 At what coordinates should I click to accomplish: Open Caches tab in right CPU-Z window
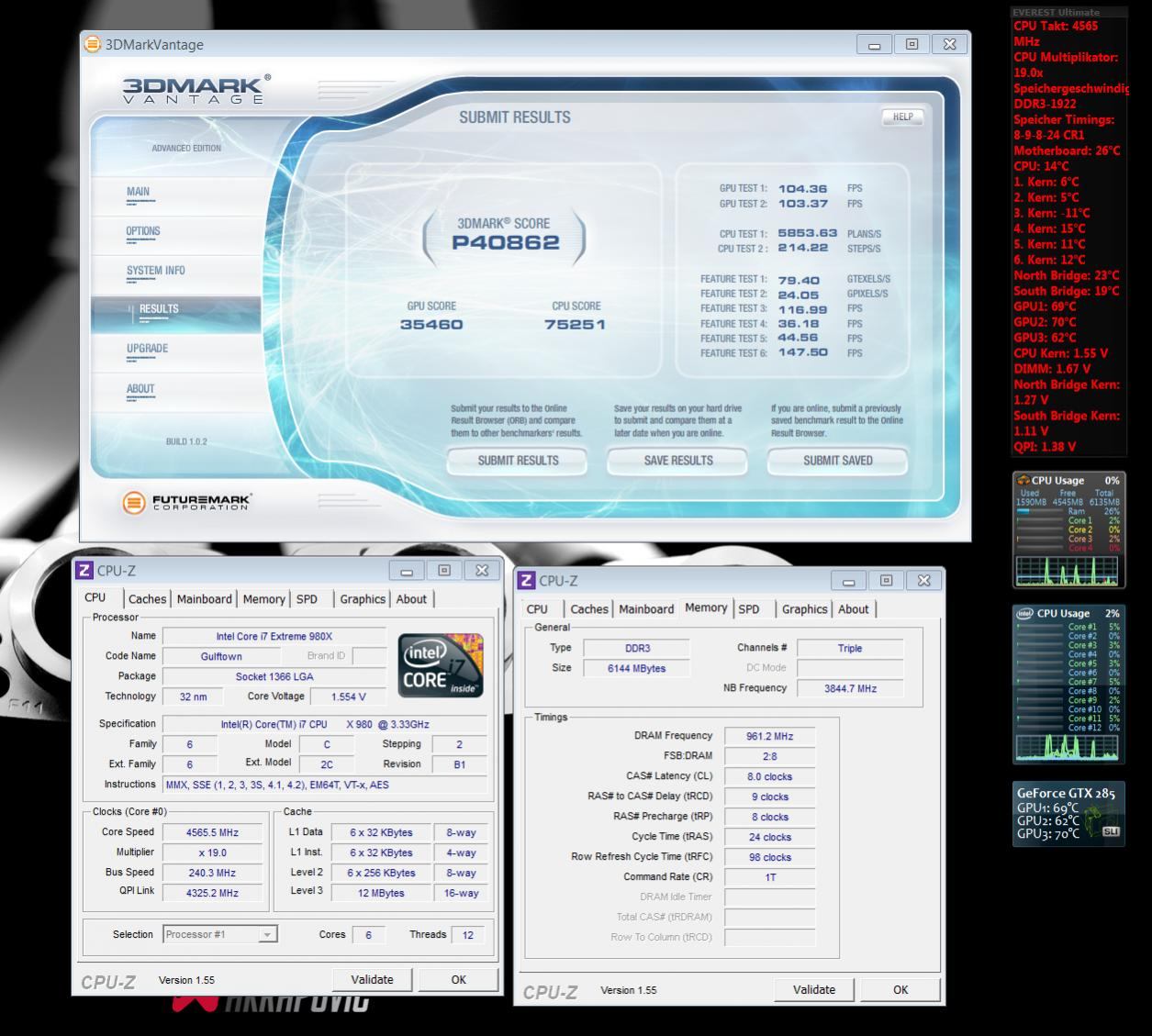[x=589, y=609]
